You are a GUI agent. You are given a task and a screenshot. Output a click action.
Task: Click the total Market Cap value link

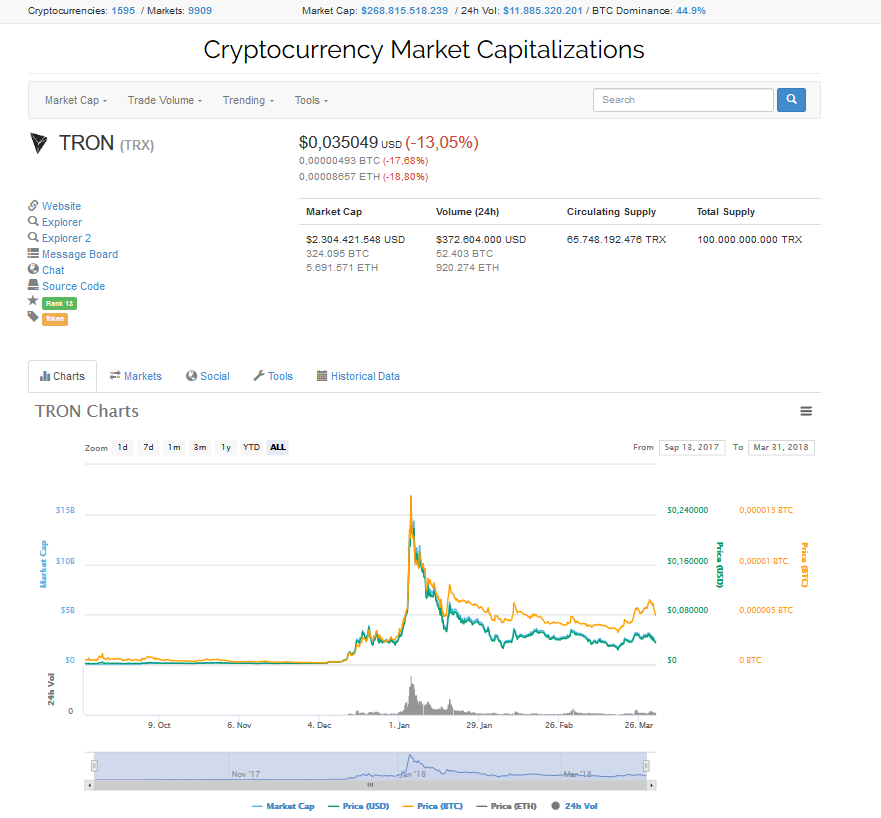tap(405, 11)
